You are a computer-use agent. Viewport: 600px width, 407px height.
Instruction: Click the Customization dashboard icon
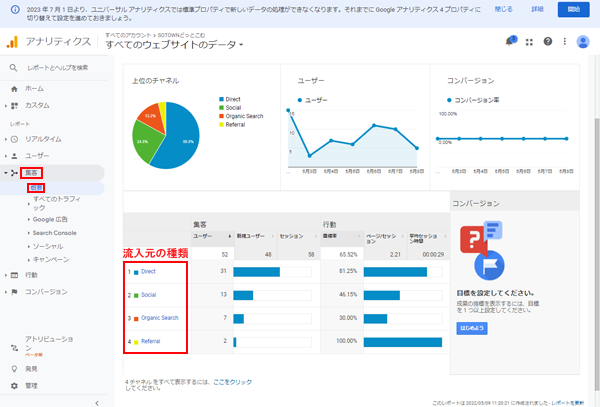[15, 106]
